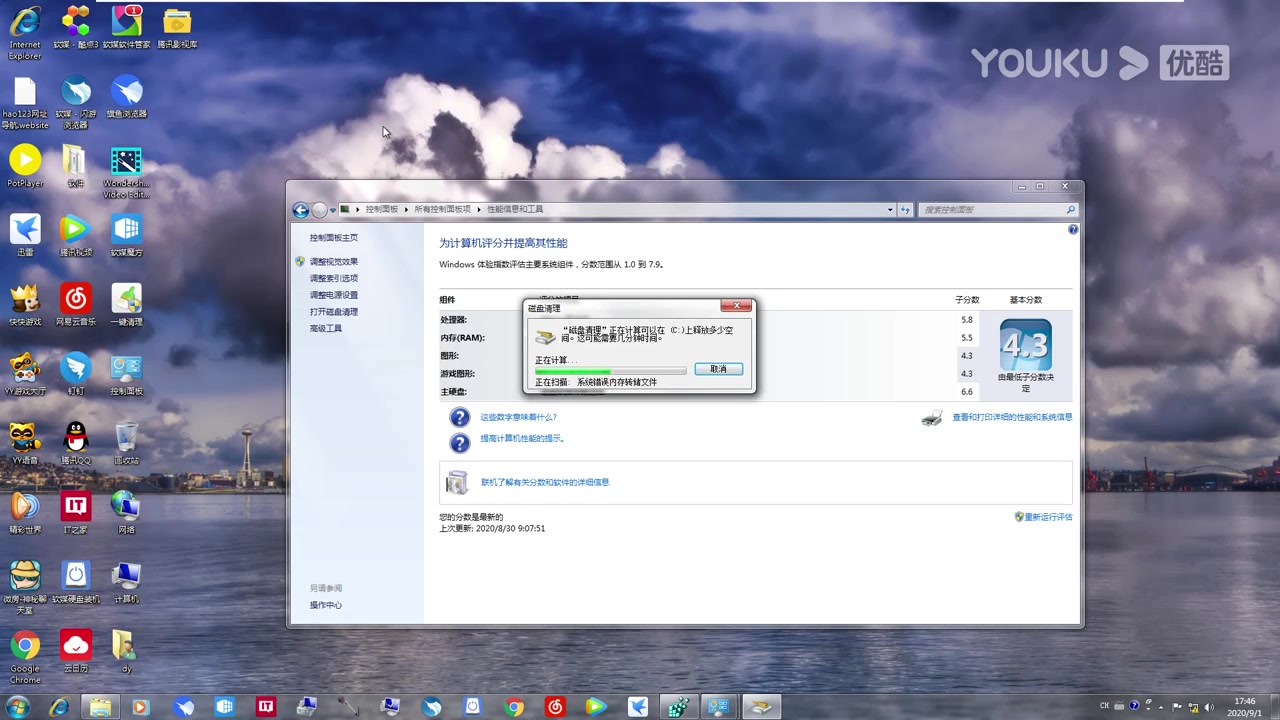Select the 腾讯影视库 folder icon
This screenshot has width=1280, height=720.
point(177,27)
